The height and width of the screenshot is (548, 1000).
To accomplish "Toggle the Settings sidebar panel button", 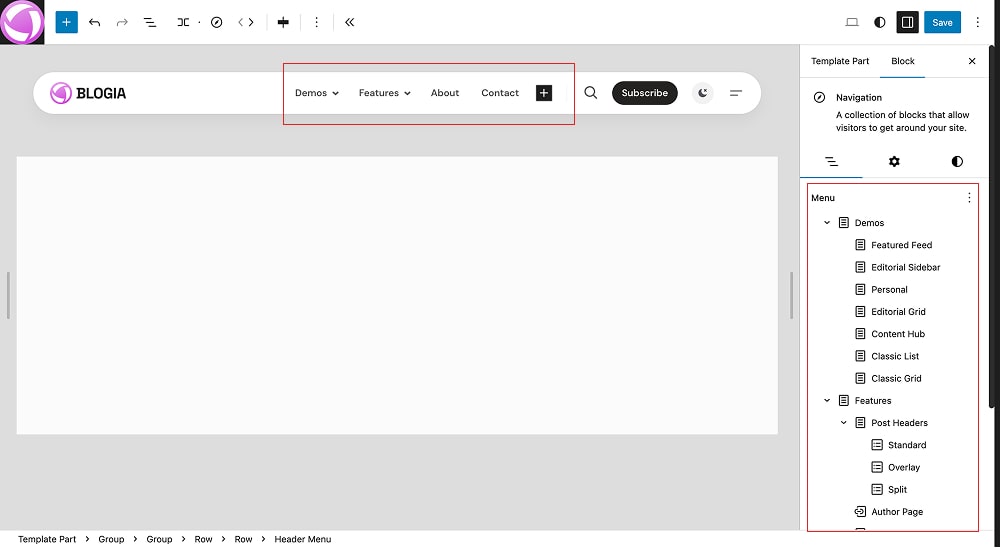I will [907, 22].
